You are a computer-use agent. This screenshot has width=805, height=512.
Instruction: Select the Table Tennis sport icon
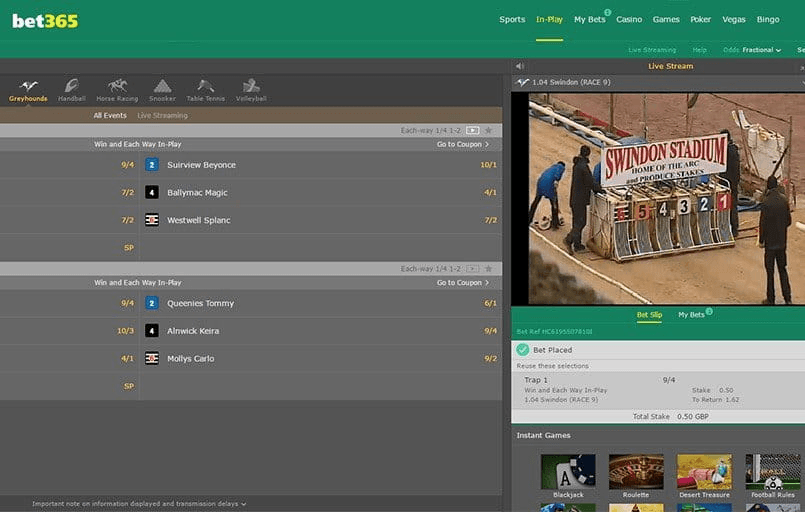pos(205,90)
